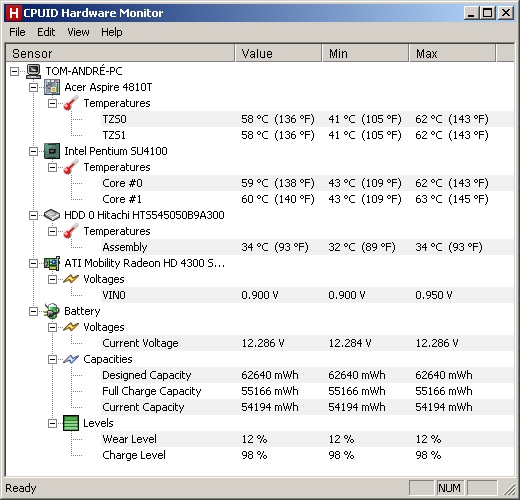Select the Core #0 row
The width and height of the screenshot is (520, 500).
pyautogui.click(x=307, y=183)
